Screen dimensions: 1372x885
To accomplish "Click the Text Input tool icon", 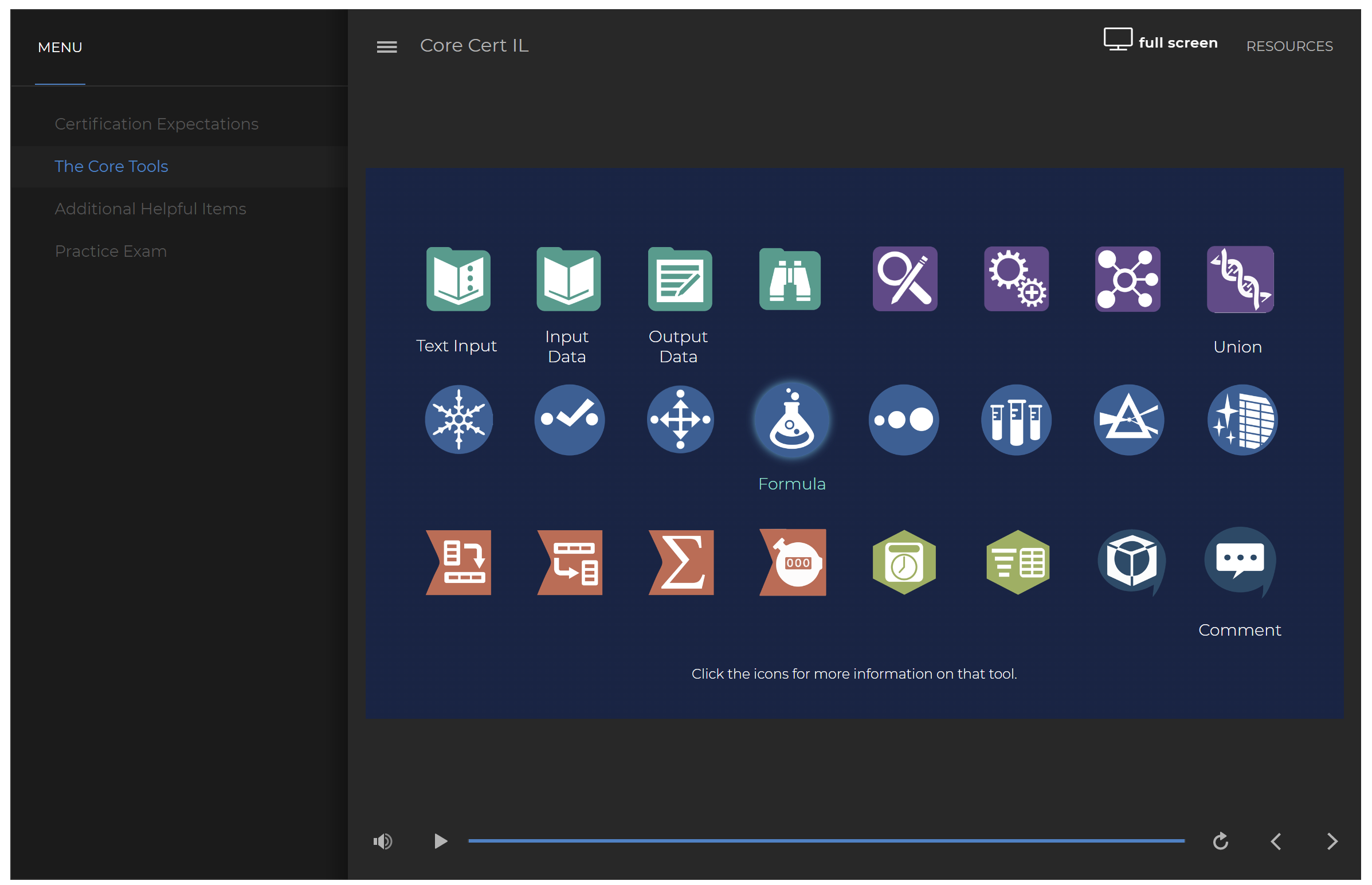I will (x=458, y=280).
